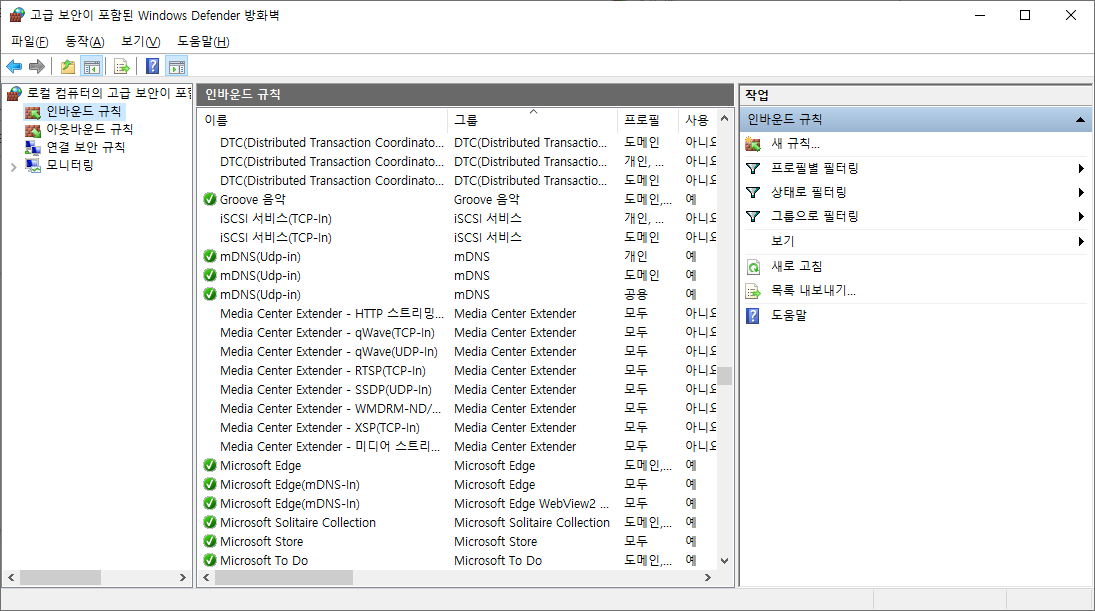The height and width of the screenshot is (611, 1095).
Task: Click the root 로컬 컴퓨터 firewall icon
Action: point(14,93)
